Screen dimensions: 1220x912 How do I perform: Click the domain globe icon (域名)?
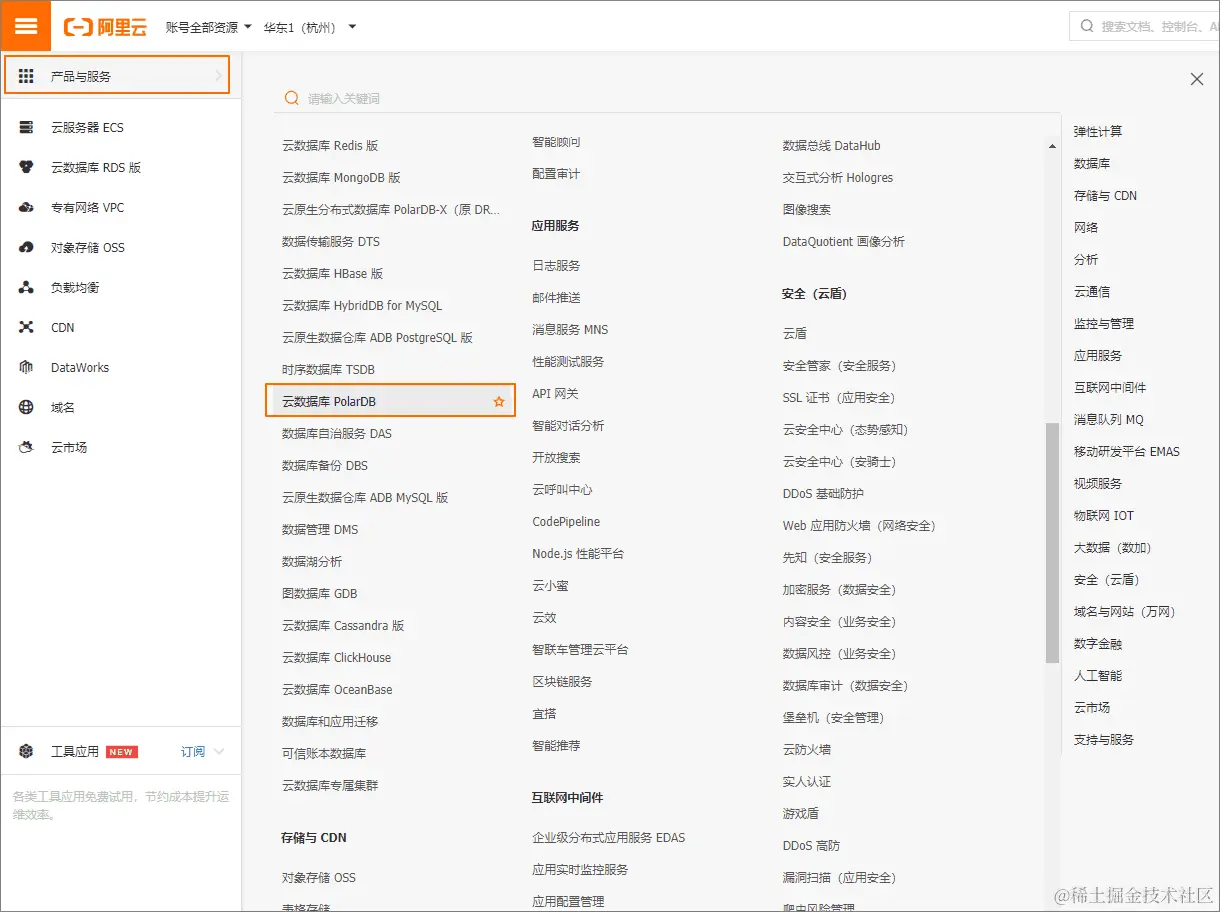[27, 407]
